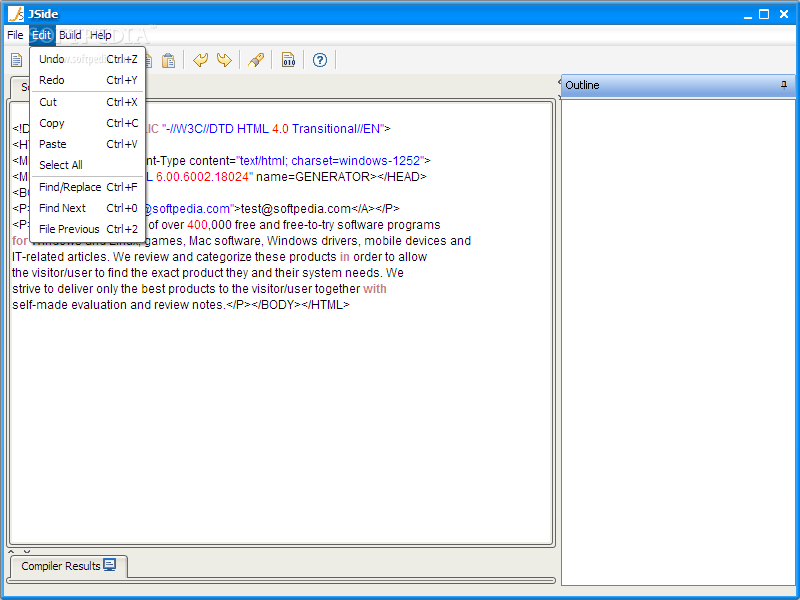Click text 'test@softpedia.com' in the editor
800x600 pixels.
(x=296, y=209)
